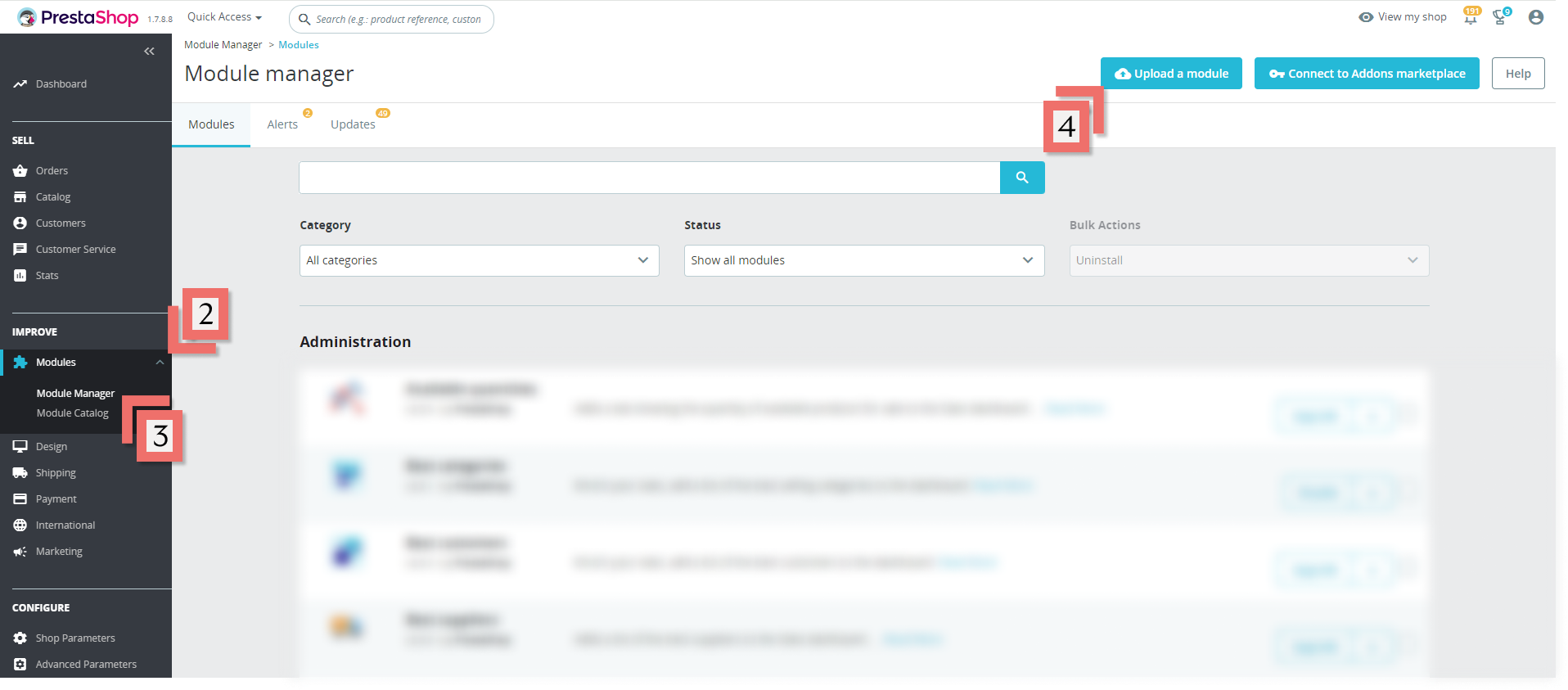Open Shipping truck menu item
The image size is (1568, 690).
[x=55, y=473]
